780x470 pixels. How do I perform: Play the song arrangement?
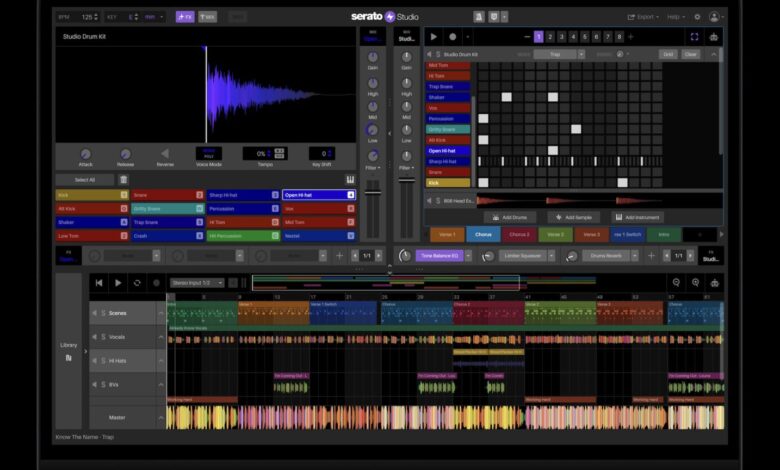click(118, 282)
